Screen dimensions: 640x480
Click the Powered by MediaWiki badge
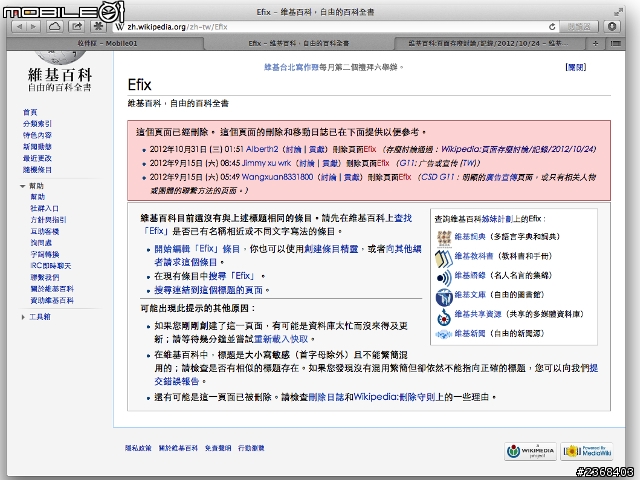point(587,451)
